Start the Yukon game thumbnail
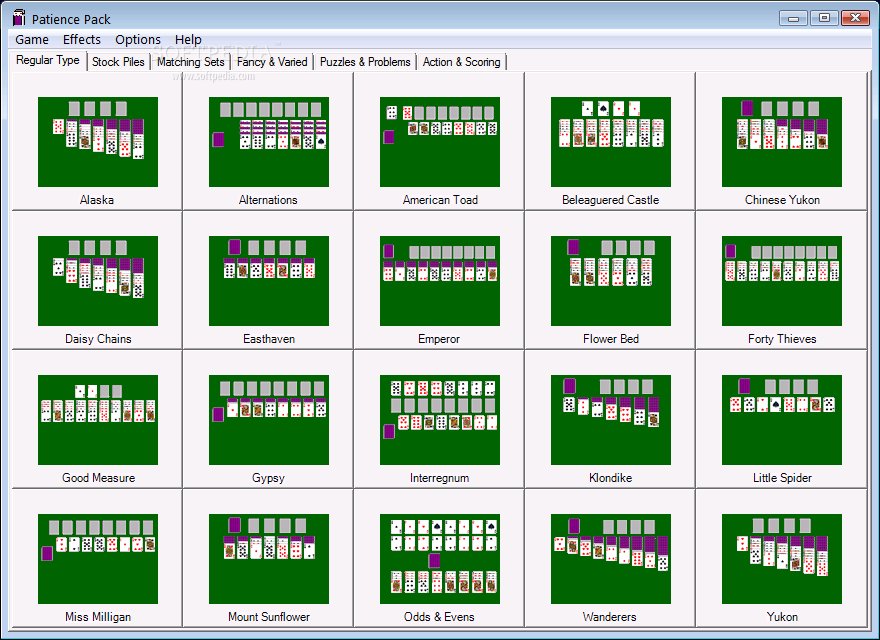The height and width of the screenshot is (640, 880). [x=782, y=559]
